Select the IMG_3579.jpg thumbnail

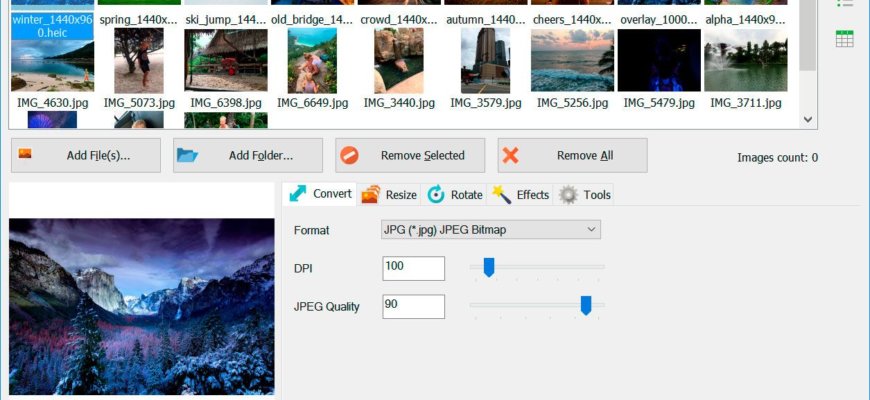tap(485, 61)
